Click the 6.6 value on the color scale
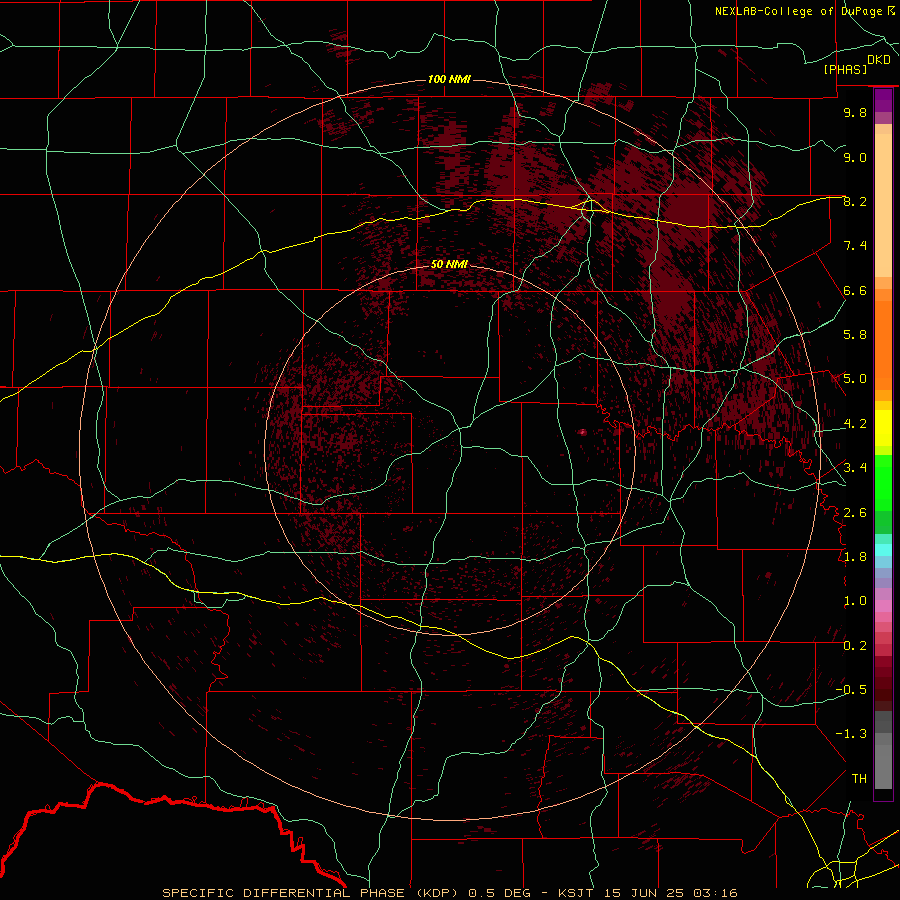The image size is (900, 900). point(855,290)
